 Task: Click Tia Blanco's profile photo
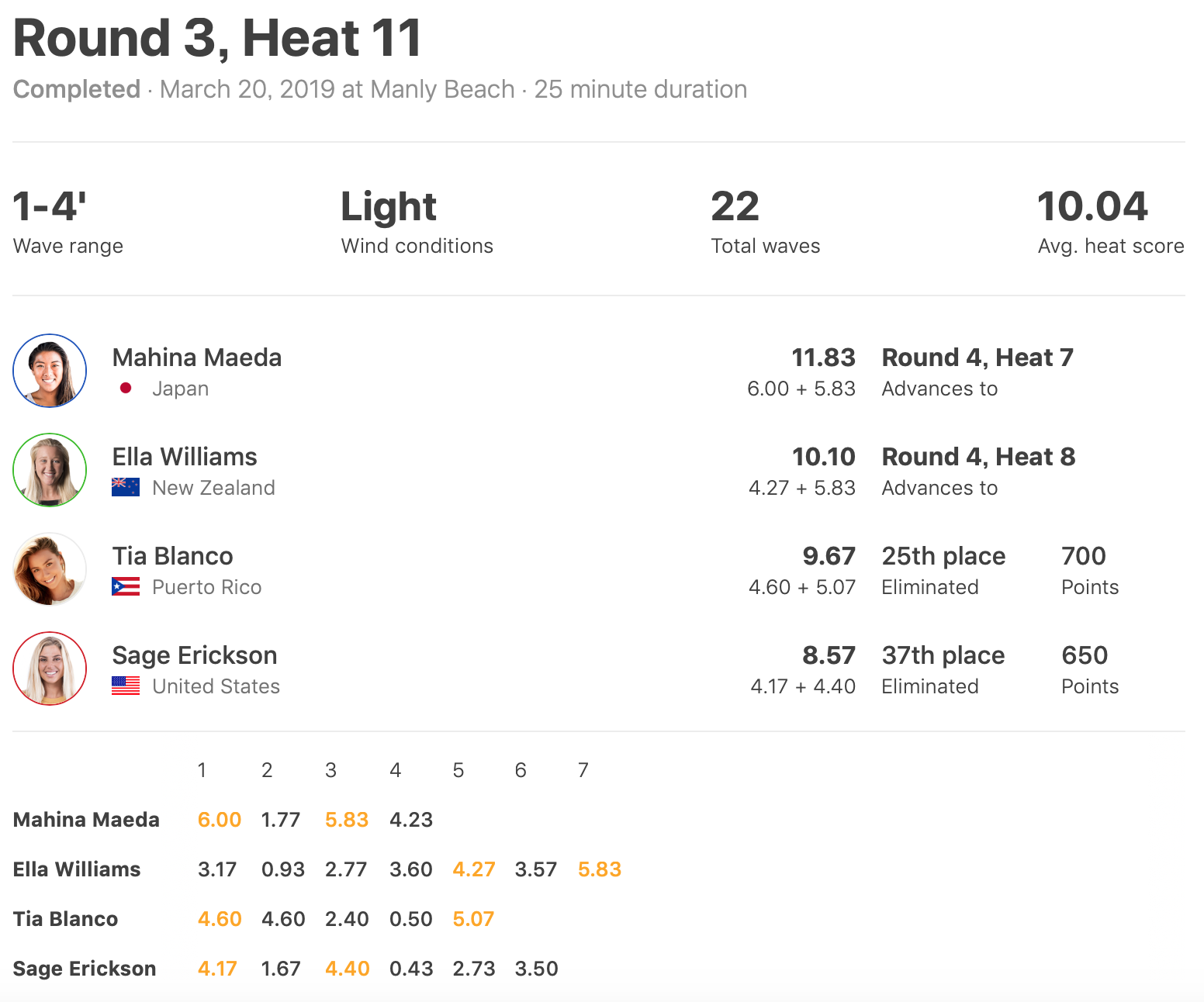tap(50, 569)
